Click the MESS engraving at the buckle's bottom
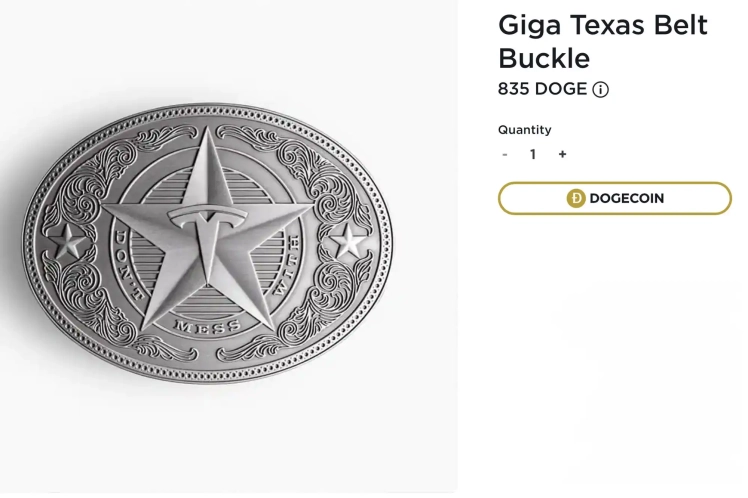The width and height of the screenshot is (748, 498). pyautogui.click(x=206, y=327)
